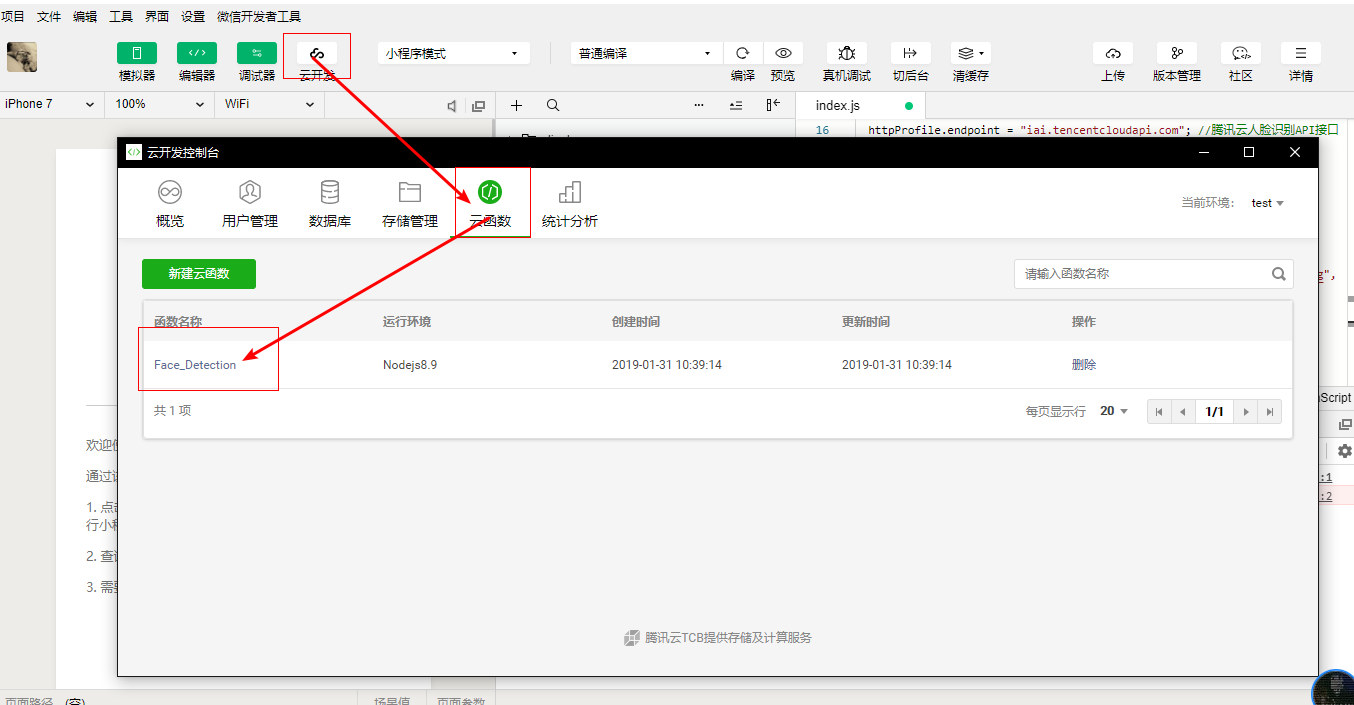The height and width of the screenshot is (705, 1354).
Task: Open the 数据库 database tab icon
Action: click(329, 192)
